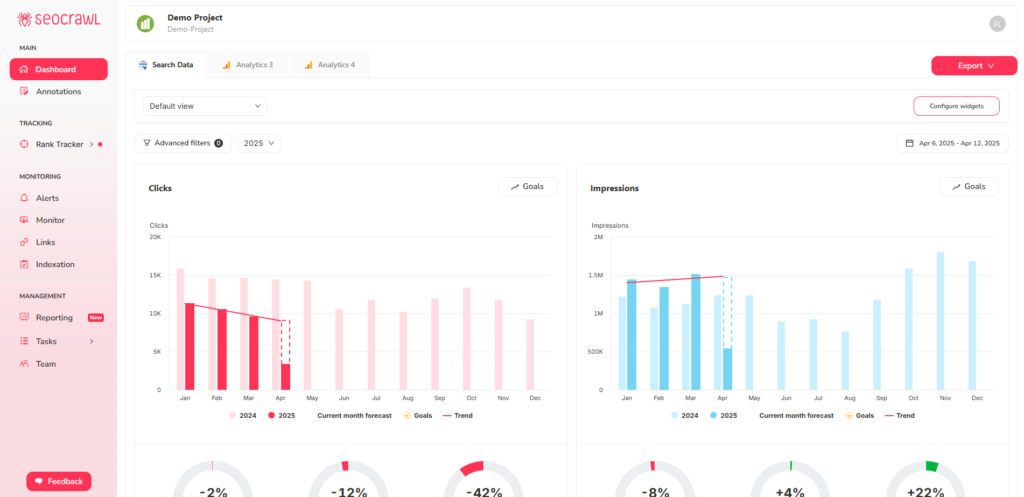Expand the Rank Tracker submenu arrow
Screen dimensions: 1024x497
91,144
